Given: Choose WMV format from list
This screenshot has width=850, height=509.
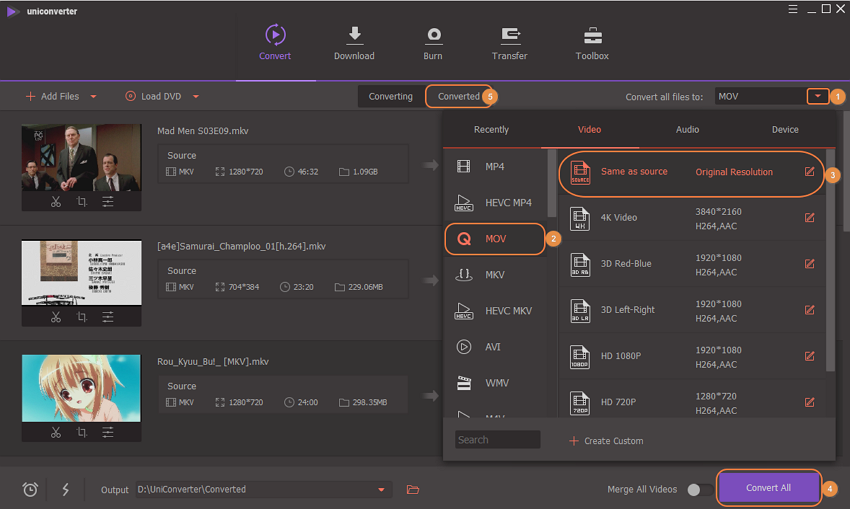Looking at the screenshot, I should coord(495,383).
